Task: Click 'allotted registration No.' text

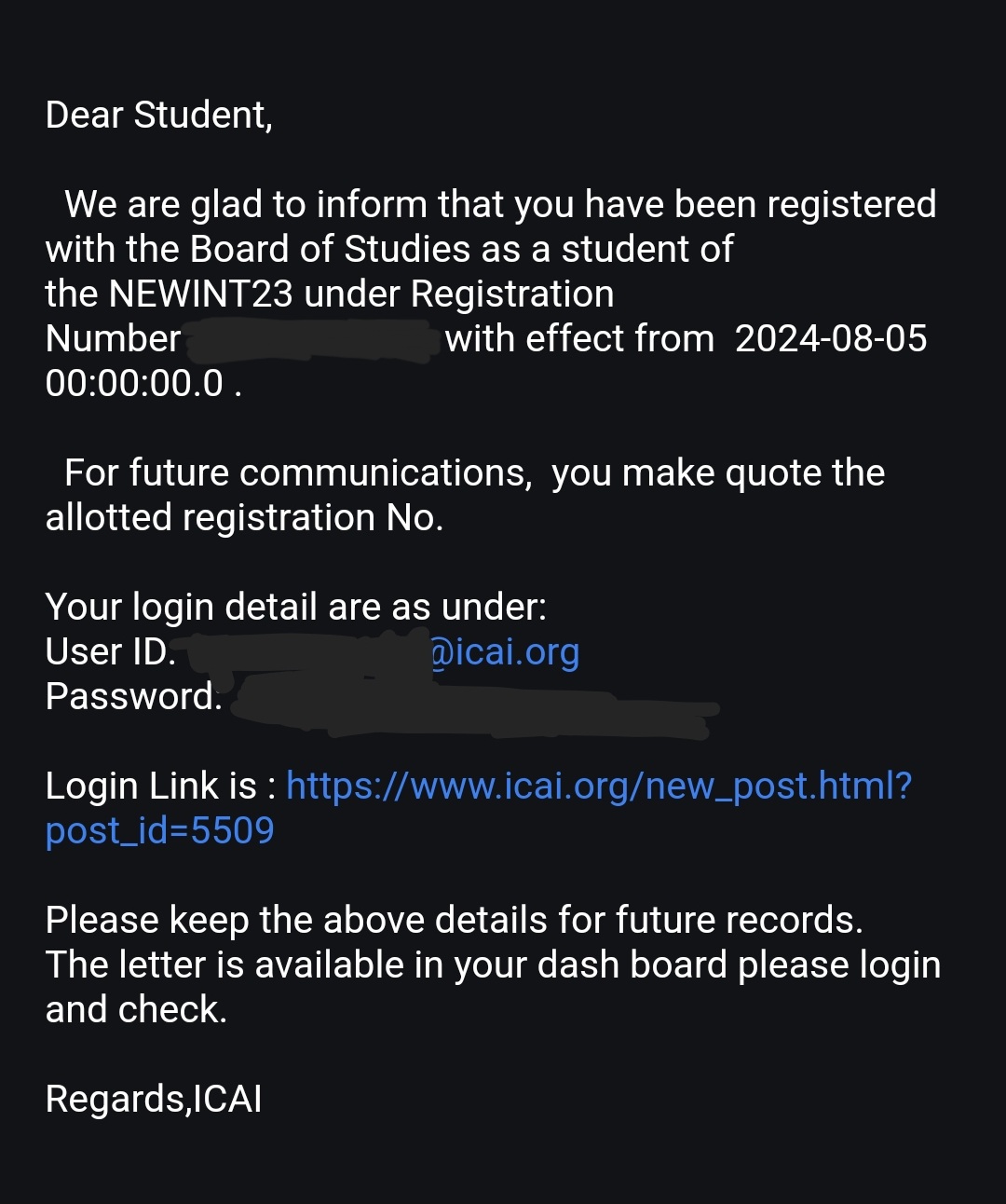Action: click(244, 518)
